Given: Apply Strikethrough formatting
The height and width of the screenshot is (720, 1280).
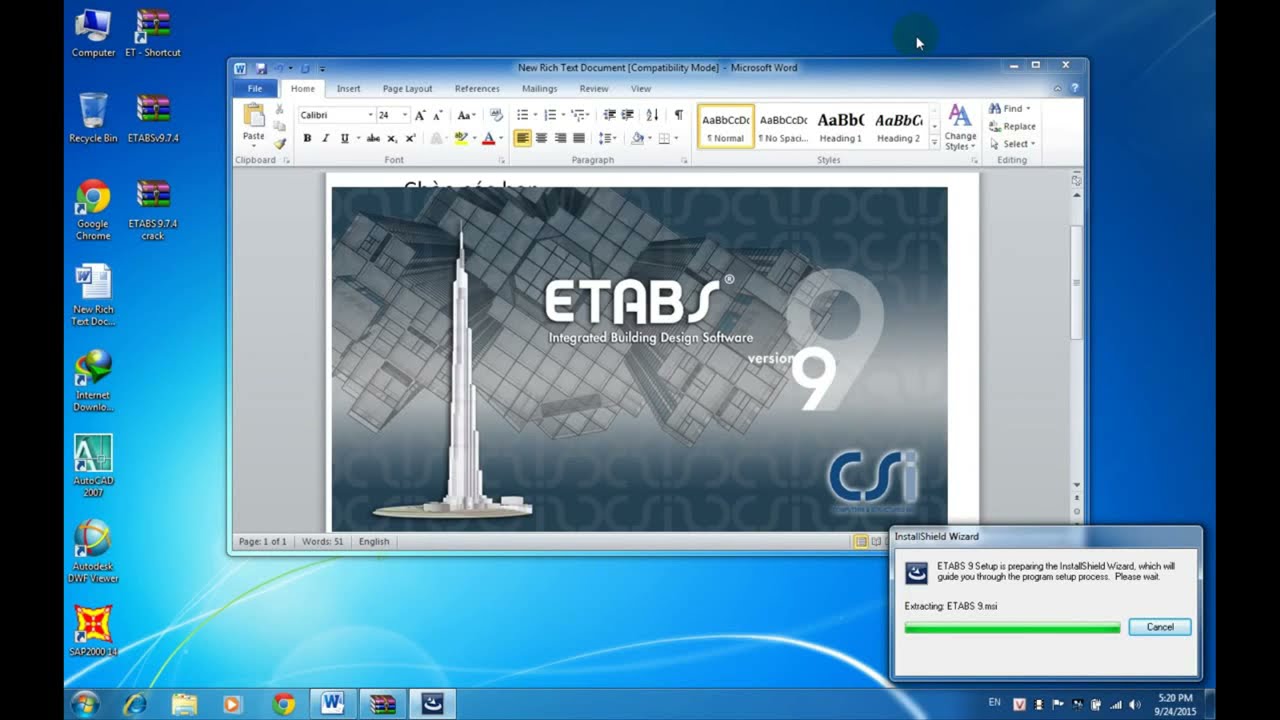Looking at the screenshot, I should pyautogui.click(x=373, y=138).
